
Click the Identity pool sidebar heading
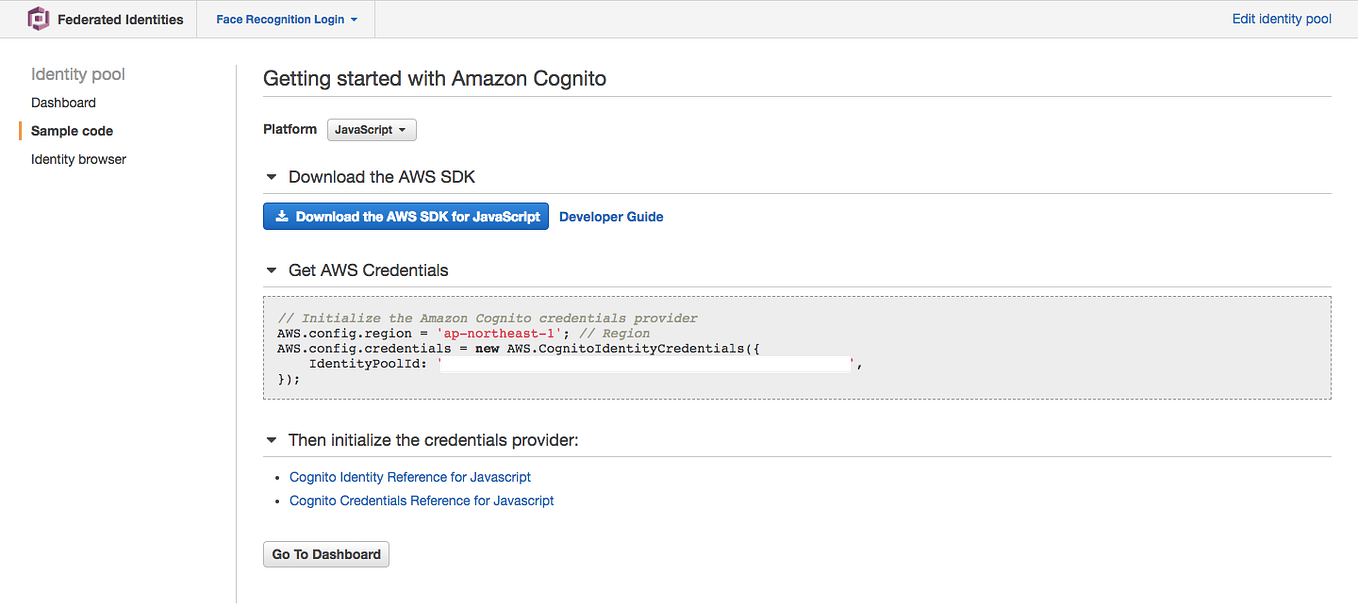click(78, 74)
